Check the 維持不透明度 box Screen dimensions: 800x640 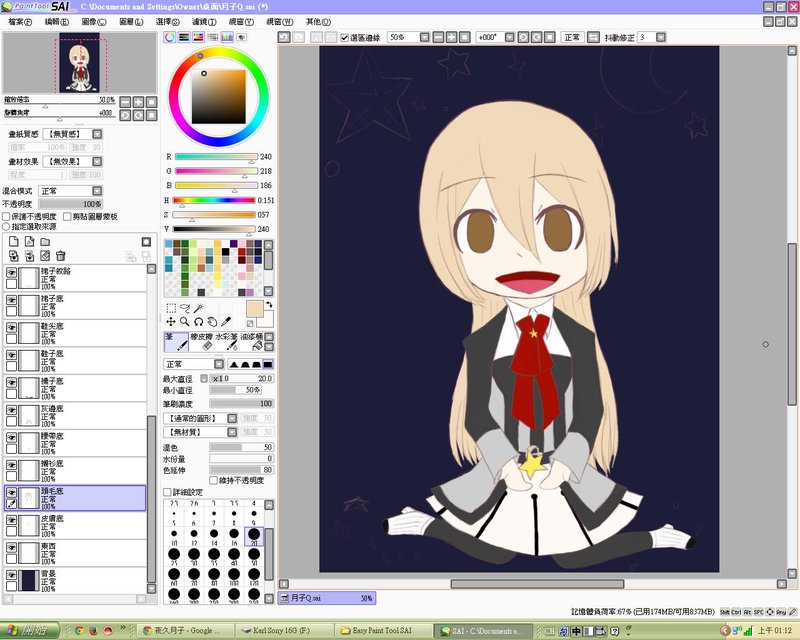pyautogui.click(x=214, y=480)
